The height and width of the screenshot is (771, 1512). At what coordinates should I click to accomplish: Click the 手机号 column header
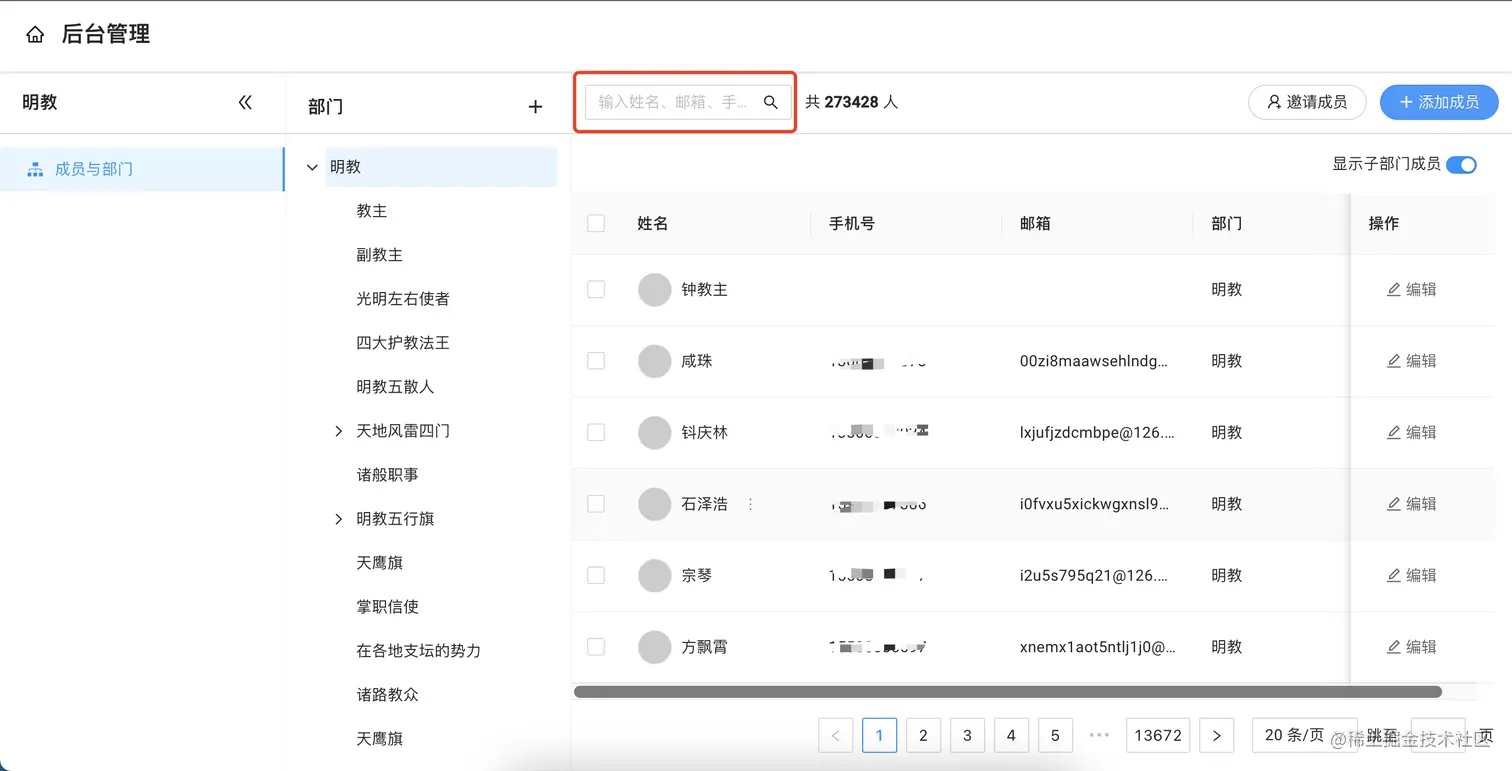click(x=852, y=224)
